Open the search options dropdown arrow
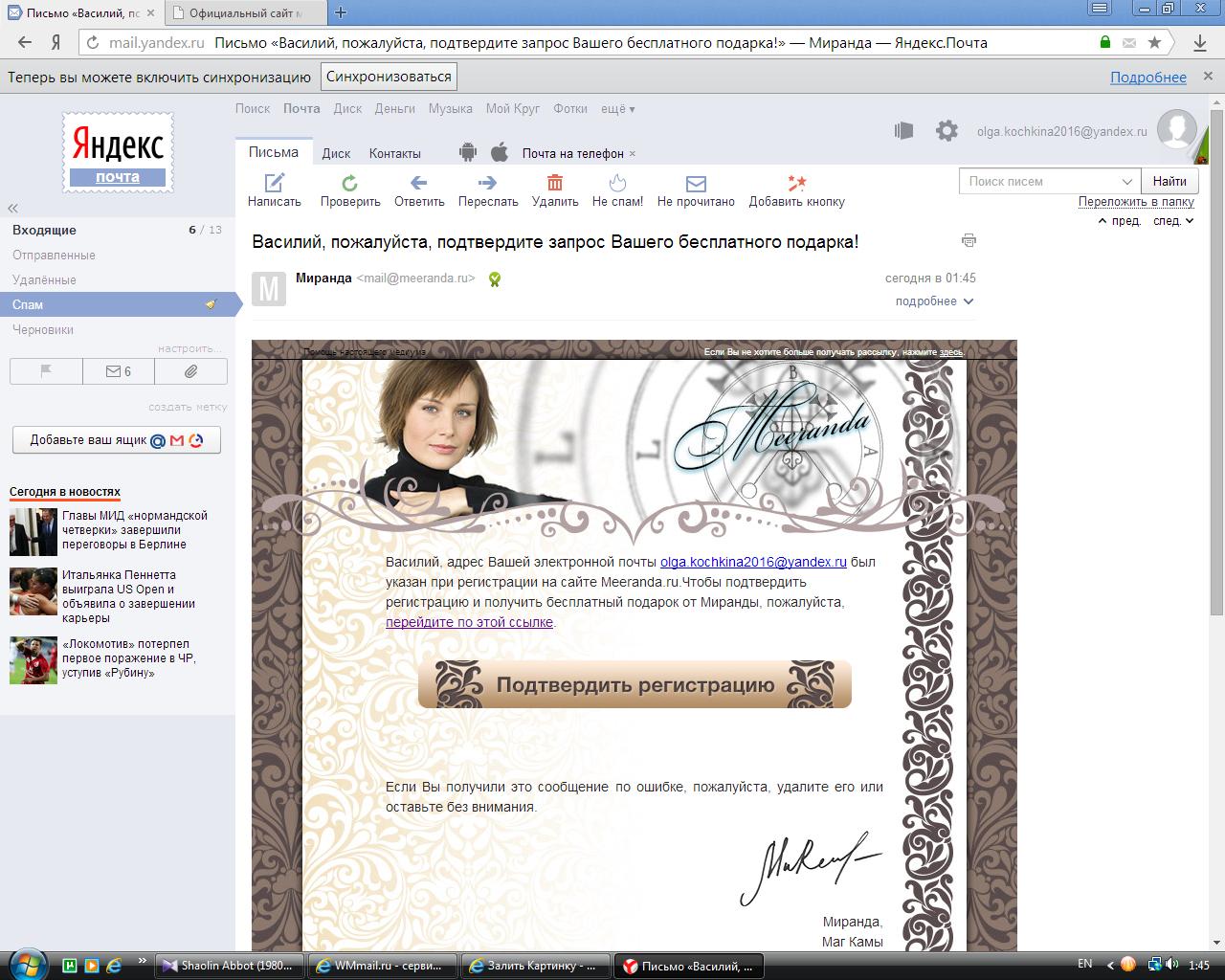This screenshot has width=1225, height=980. pyautogui.click(x=1126, y=181)
